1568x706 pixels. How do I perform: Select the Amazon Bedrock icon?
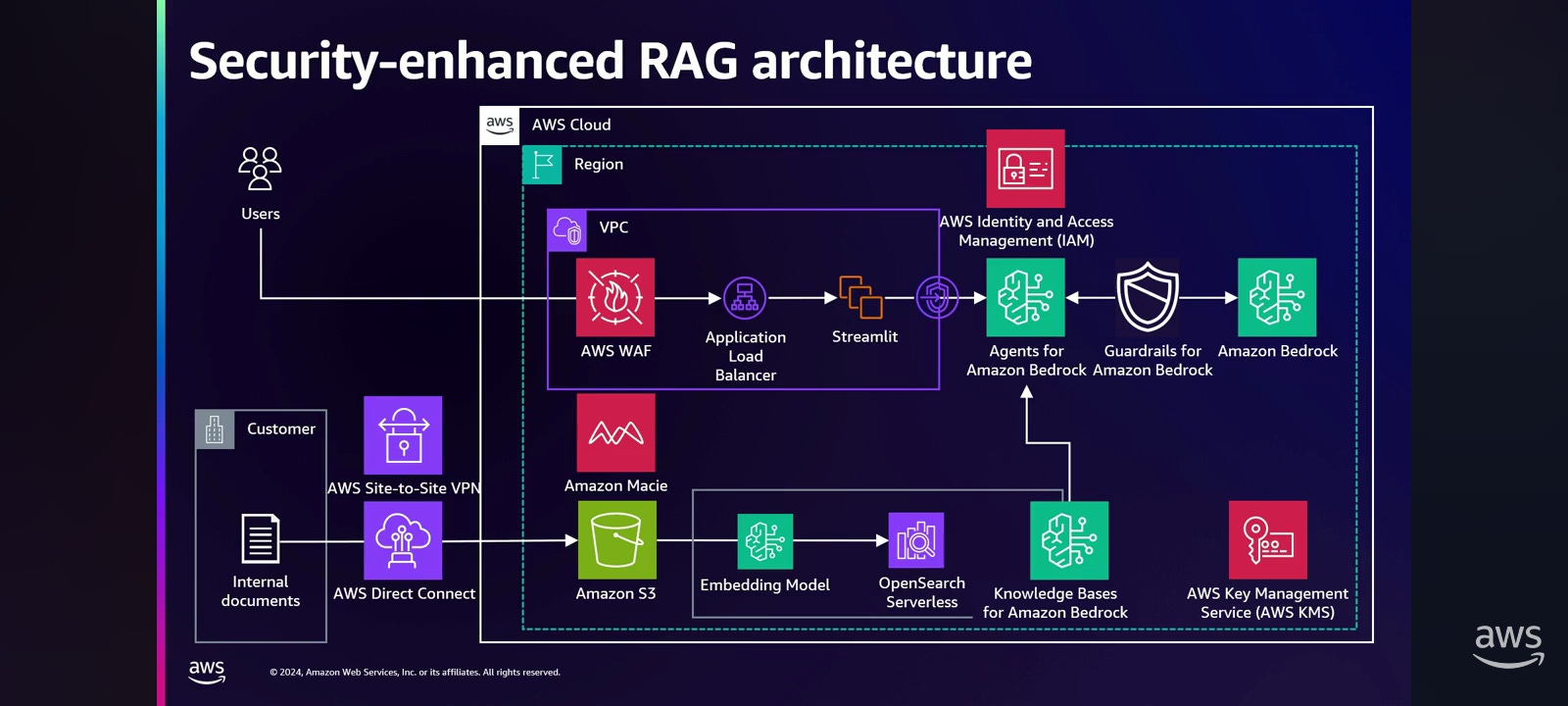(x=1277, y=297)
